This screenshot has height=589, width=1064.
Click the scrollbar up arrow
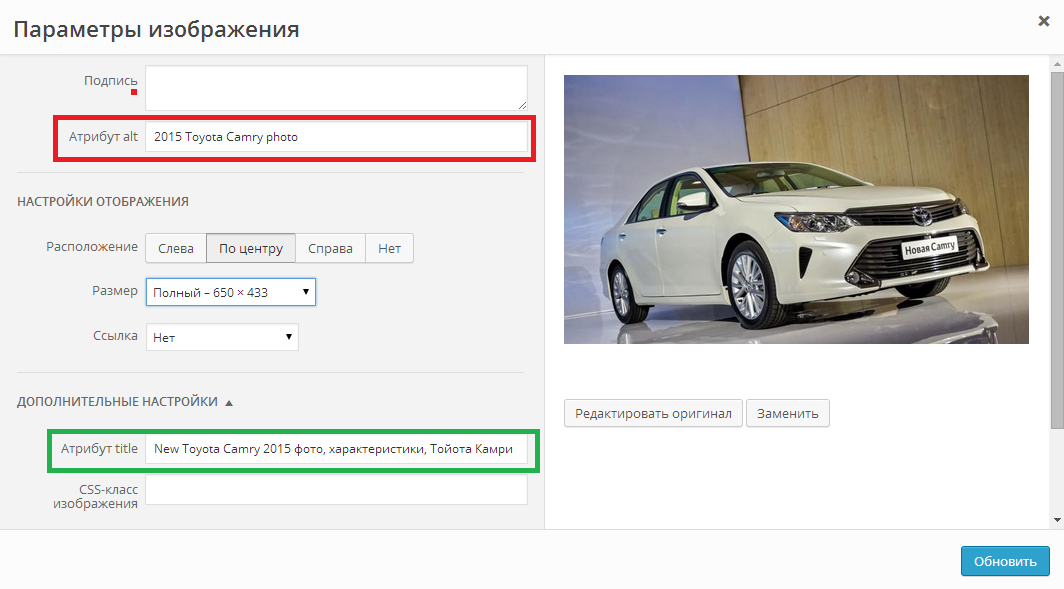(1057, 64)
